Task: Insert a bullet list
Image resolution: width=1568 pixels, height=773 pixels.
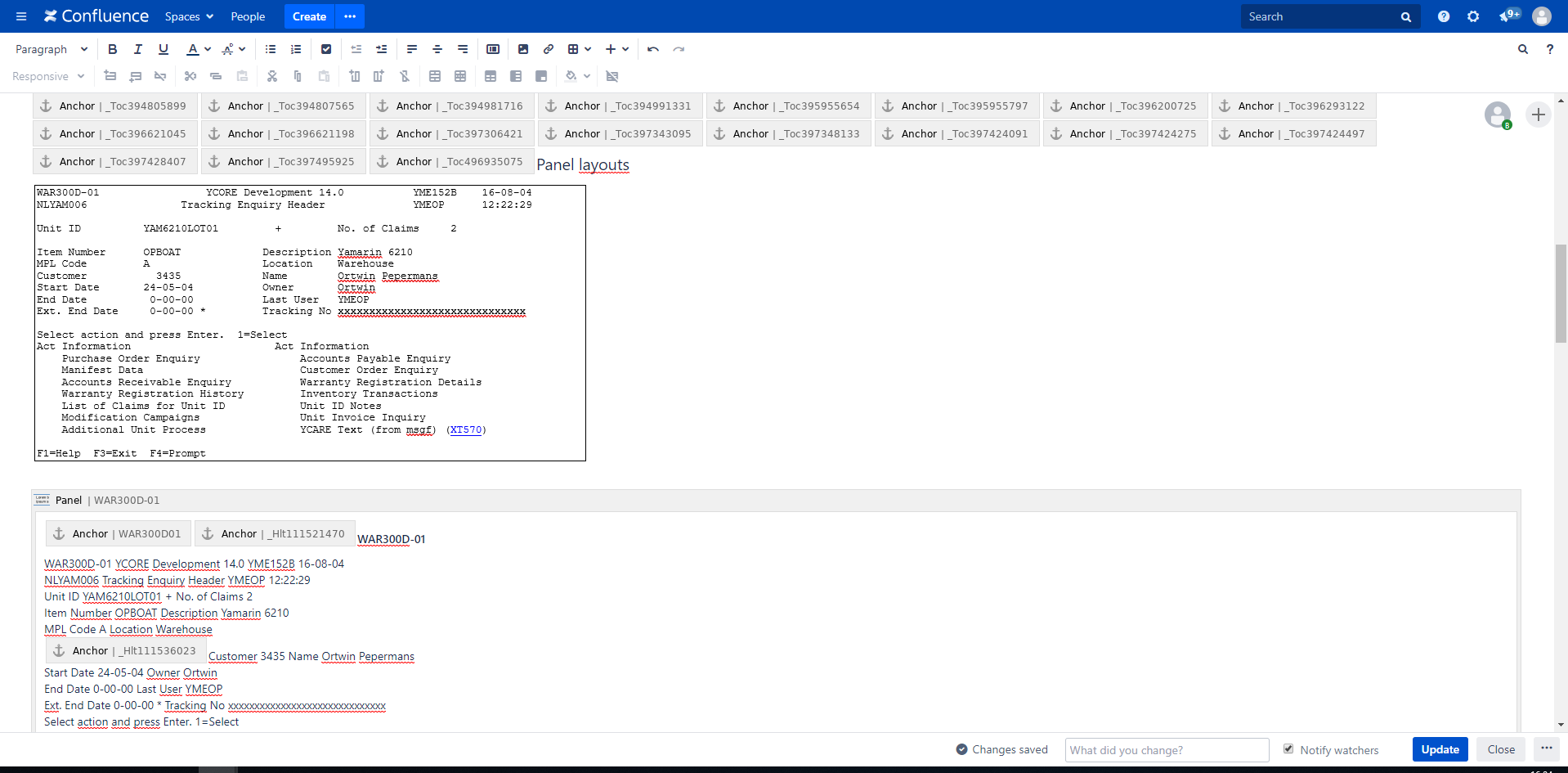Action: coord(271,49)
